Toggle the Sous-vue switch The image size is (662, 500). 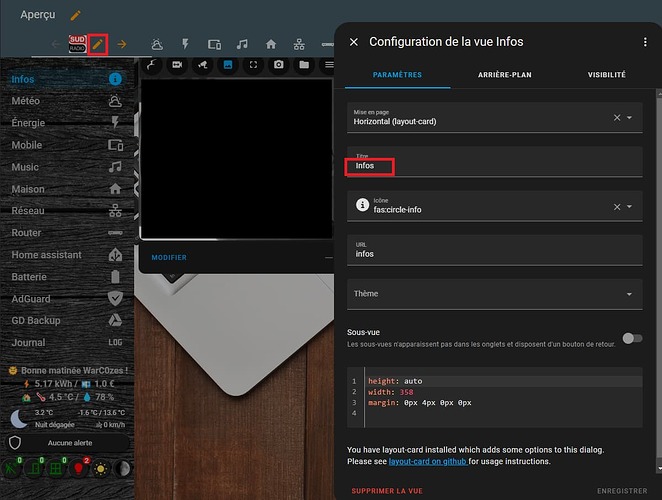[632, 338]
